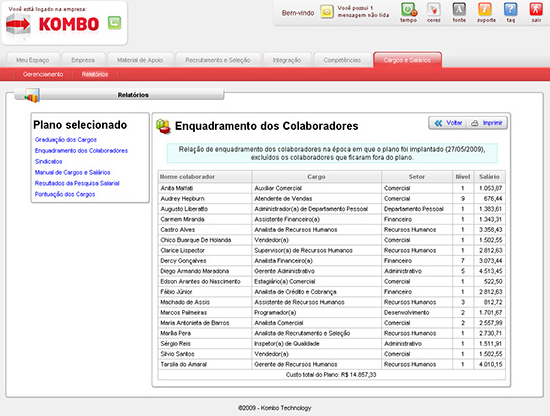Viewport: 550px width, 416px height.
Task: Click the tempo clock icon
Action: click(x=409, y=10)
